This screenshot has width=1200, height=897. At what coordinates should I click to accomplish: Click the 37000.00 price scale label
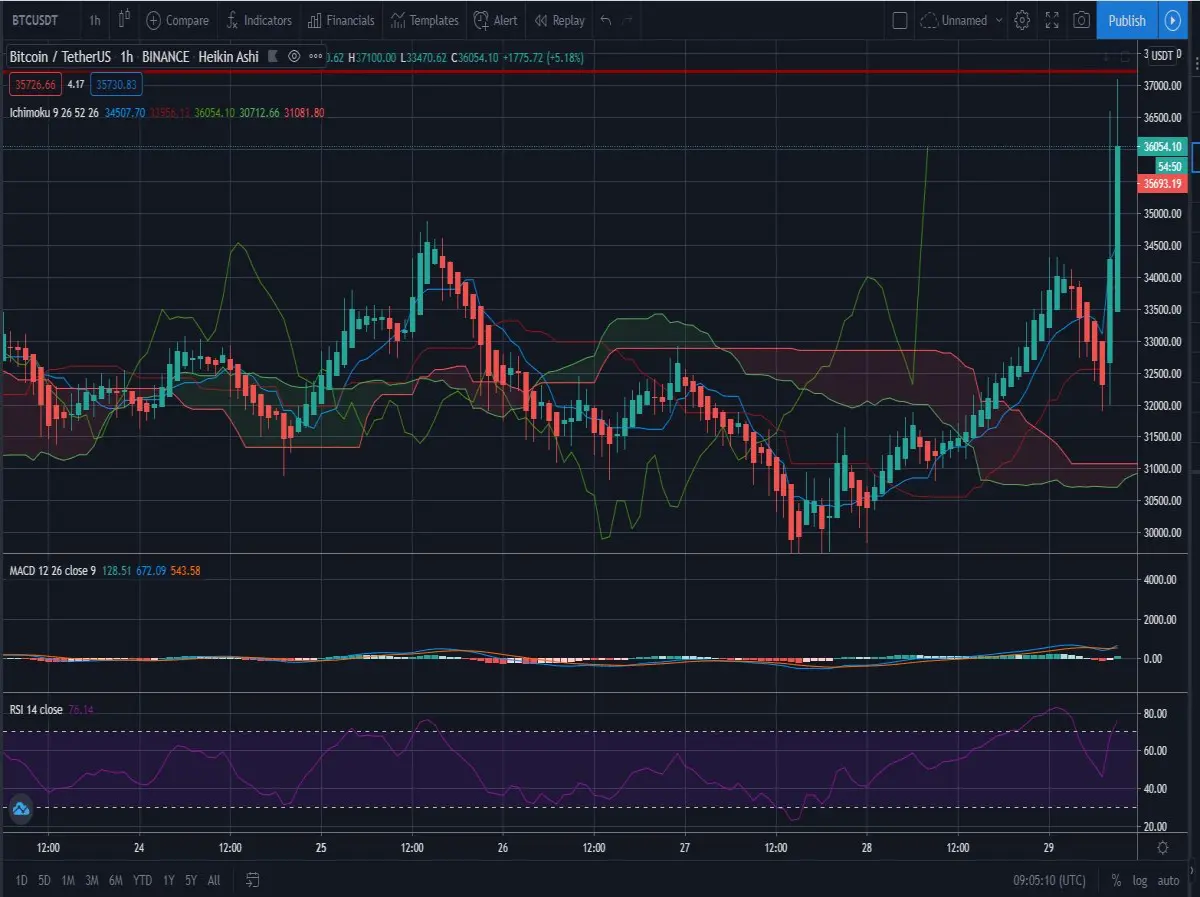click(x=1161, y=86)
